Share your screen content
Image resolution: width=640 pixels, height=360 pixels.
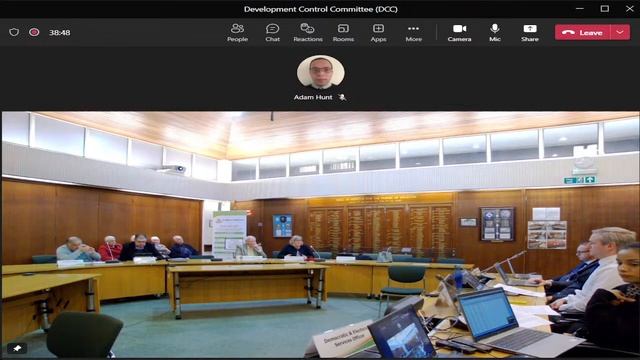[x=530, y=33]
